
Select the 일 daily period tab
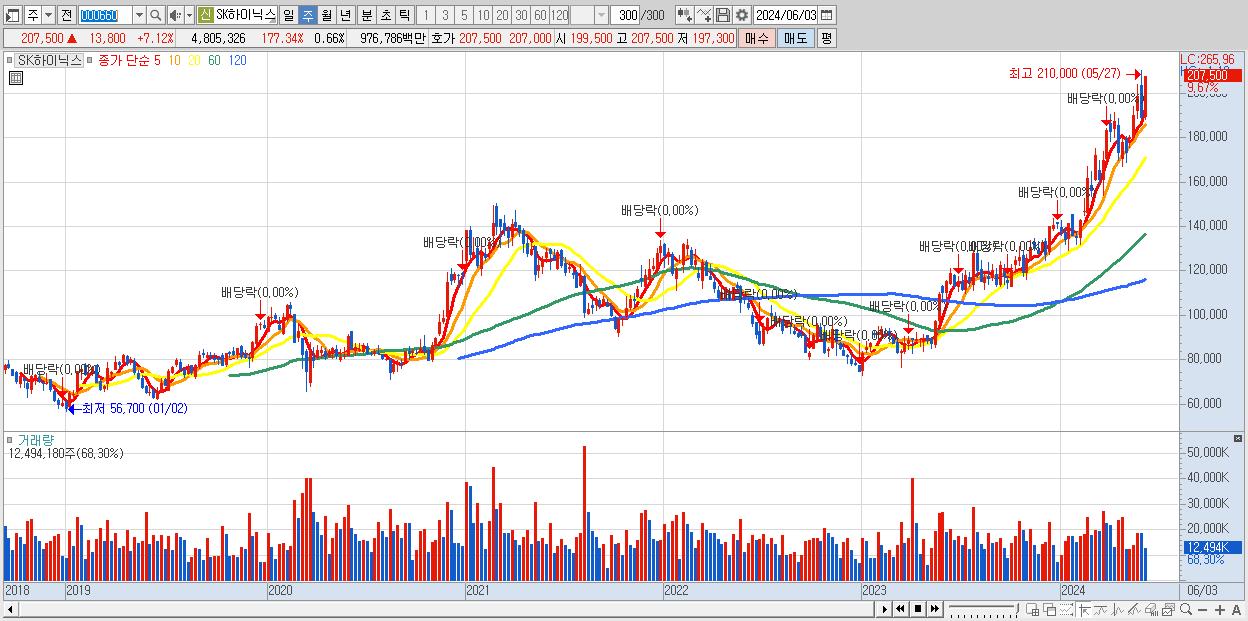(x=288, y=15)
